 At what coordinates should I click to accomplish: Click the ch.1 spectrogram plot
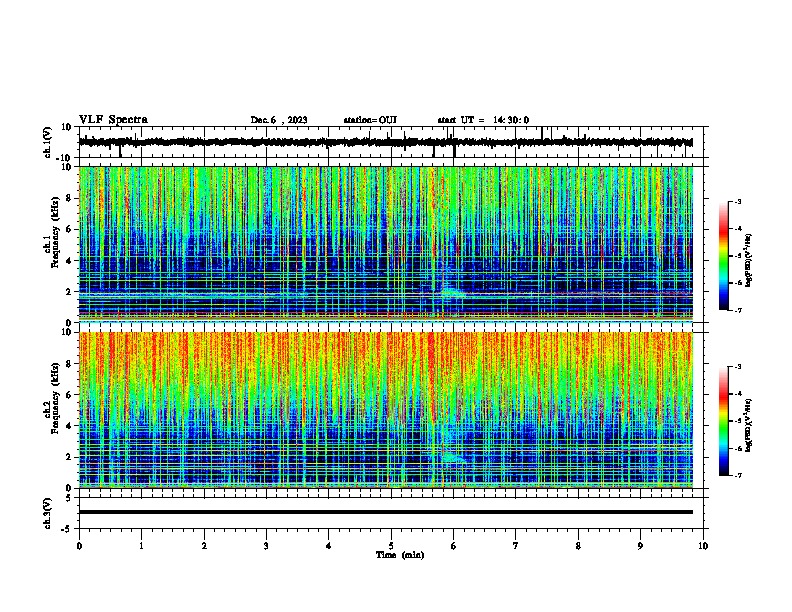click(x=386, y=244)
